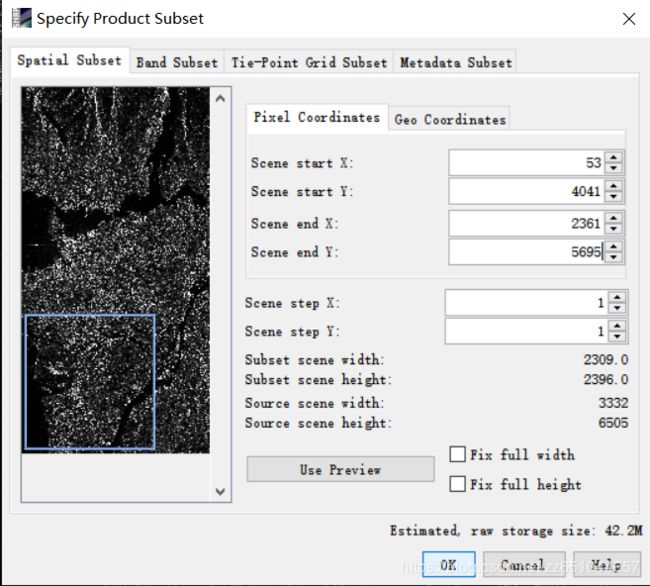This screenshot has width=650, height=586.
Task: Enable the Fix full width checkbox
Action: pyautogui.click(x=458, y=454)
